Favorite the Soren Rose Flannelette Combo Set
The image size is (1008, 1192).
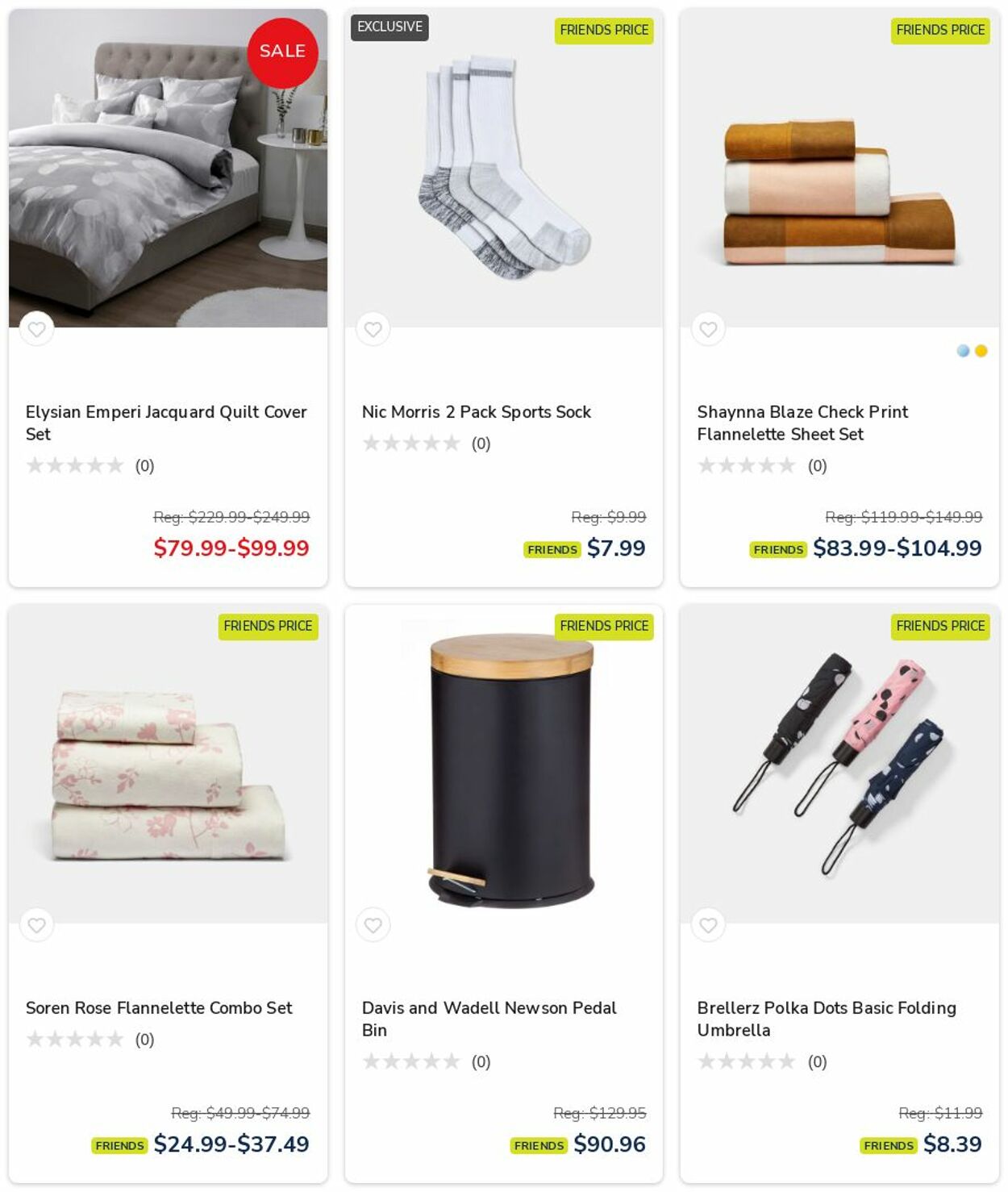pos(36,925)
